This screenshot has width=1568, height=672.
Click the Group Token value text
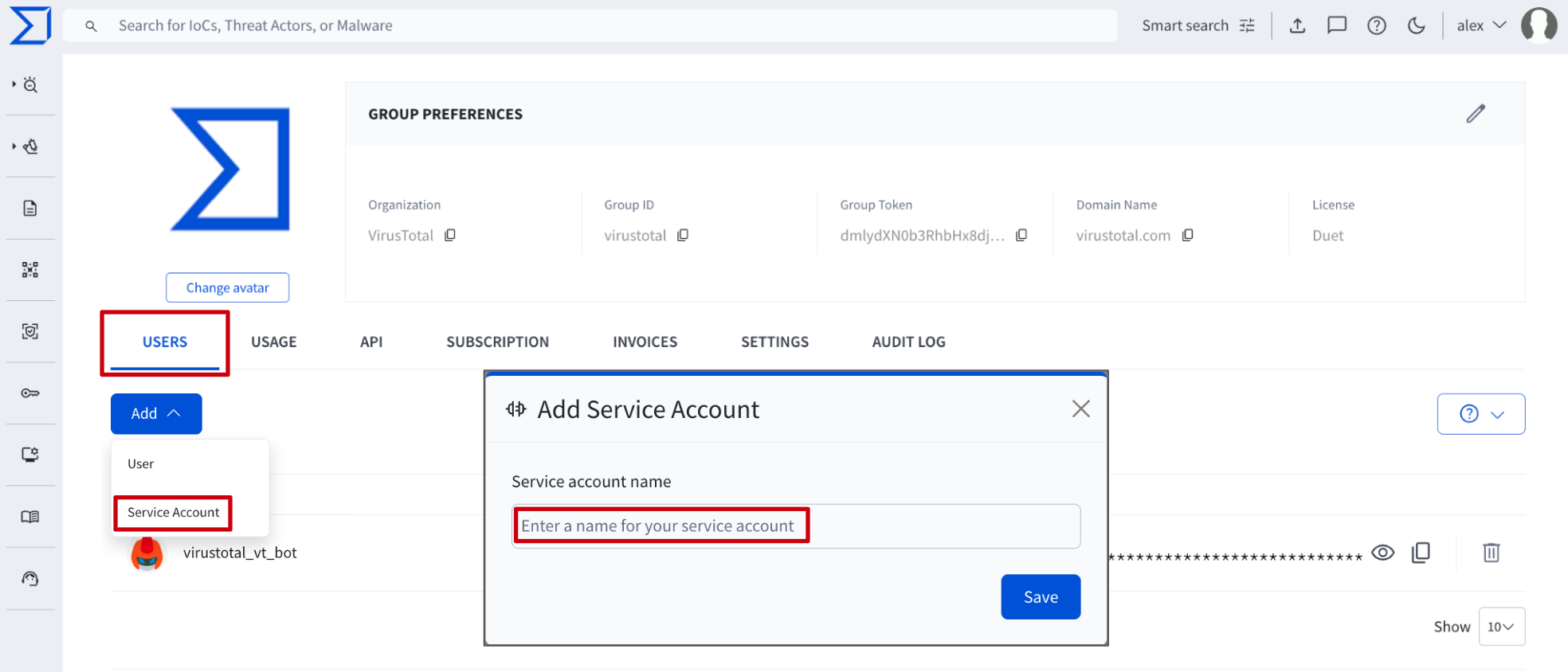[x=923, y=236]
